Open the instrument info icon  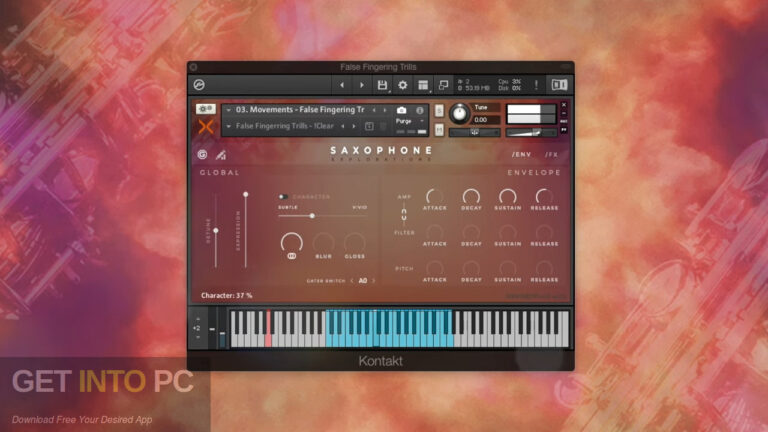(420, 110)
